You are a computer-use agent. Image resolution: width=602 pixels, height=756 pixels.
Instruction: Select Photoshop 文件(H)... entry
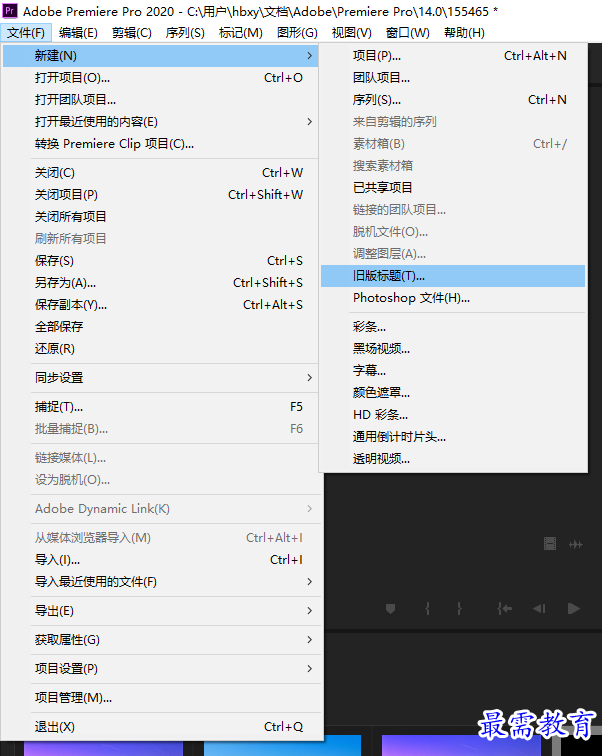point(453,298)
